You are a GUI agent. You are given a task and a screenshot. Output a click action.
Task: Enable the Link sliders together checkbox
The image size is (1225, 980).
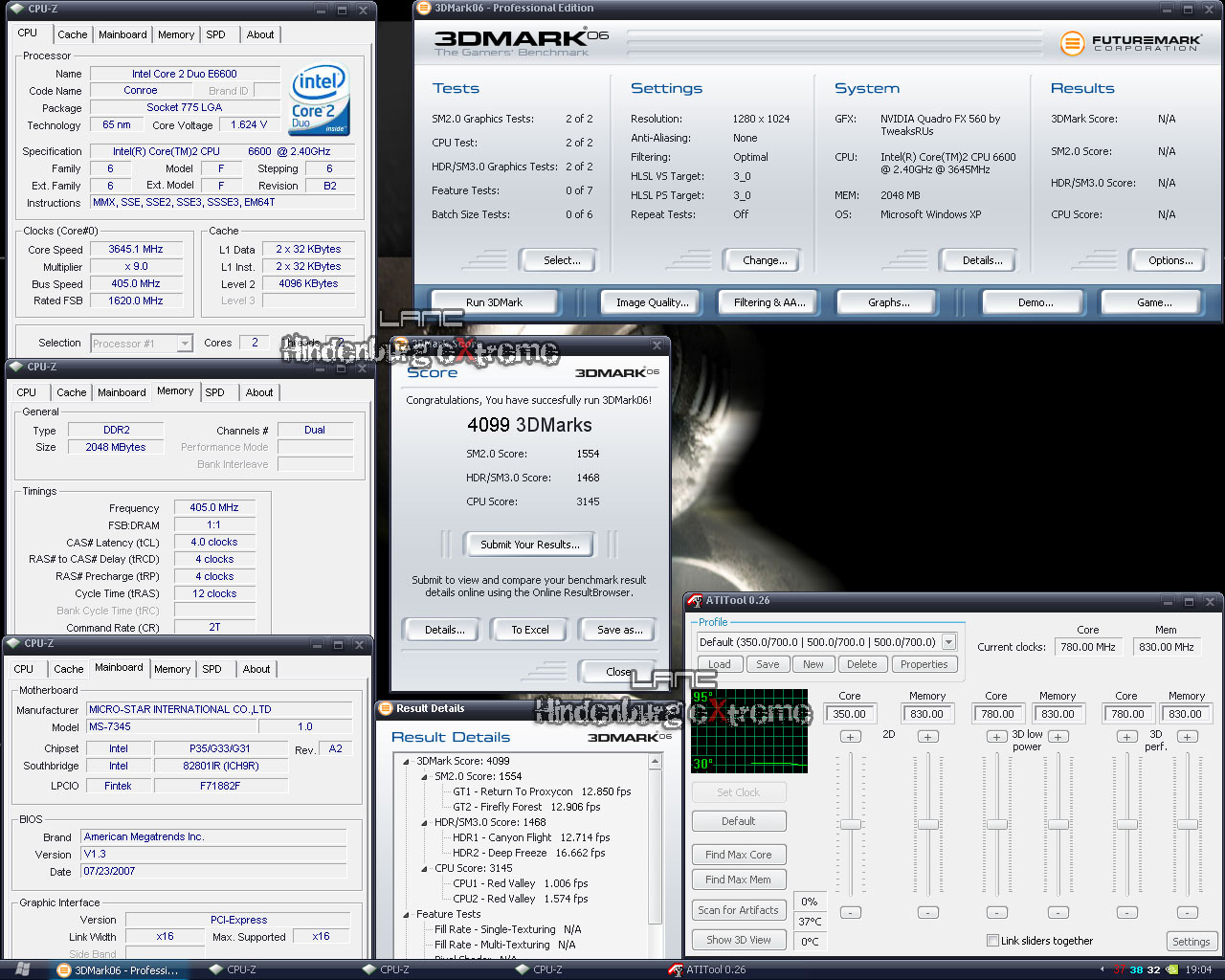pyautogui.click(x=992, y=941)
